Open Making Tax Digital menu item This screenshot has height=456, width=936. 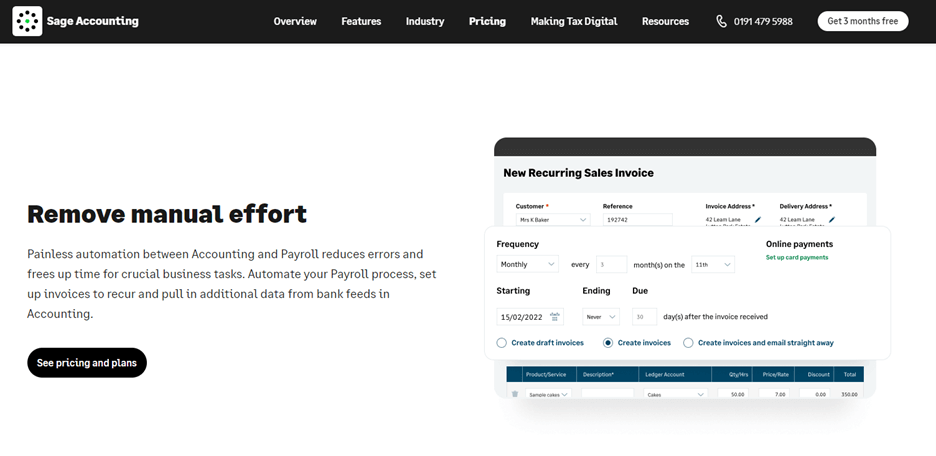pyautogui.click(x=574, y=21)
